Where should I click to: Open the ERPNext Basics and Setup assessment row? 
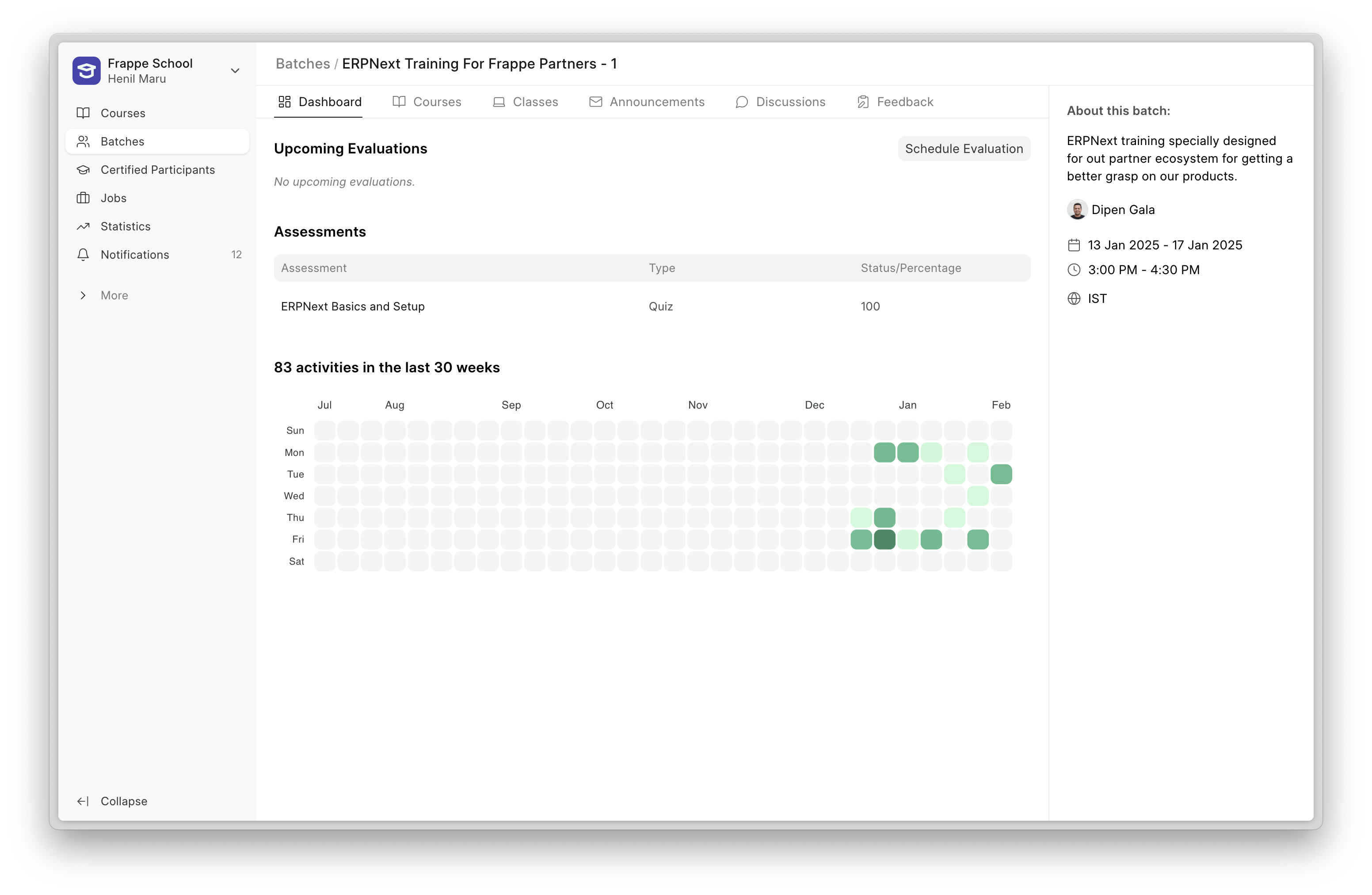click(353, 306)
